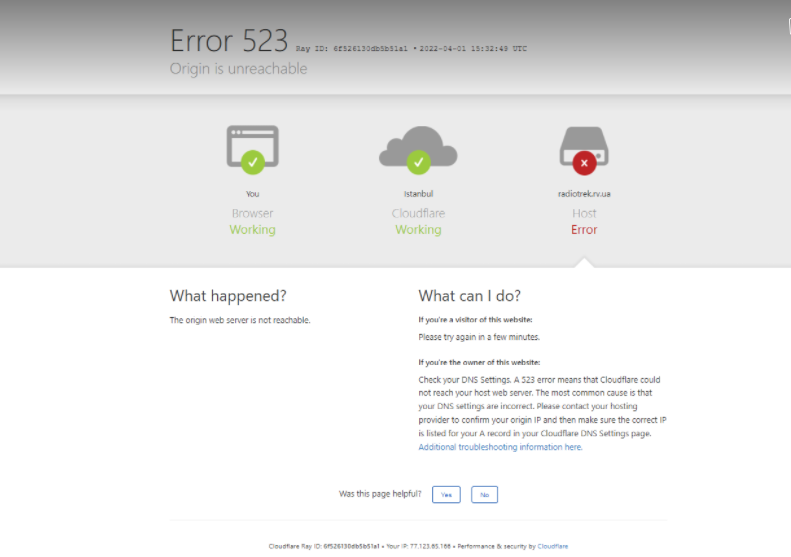The width and height of the screenshot is (791, 557).
Task: Click the What happened? heading
Action: (x=228, y=296)
